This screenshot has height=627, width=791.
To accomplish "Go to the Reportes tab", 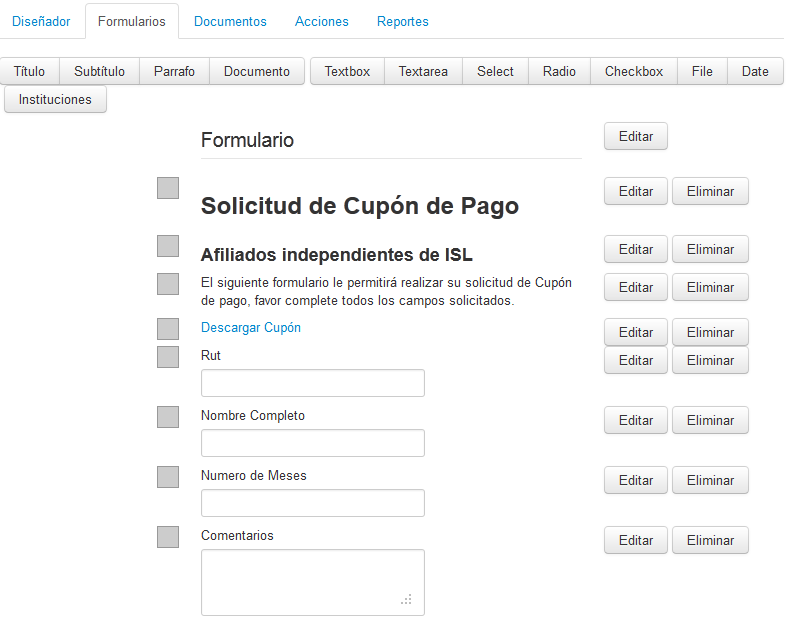I will point(403,21).
